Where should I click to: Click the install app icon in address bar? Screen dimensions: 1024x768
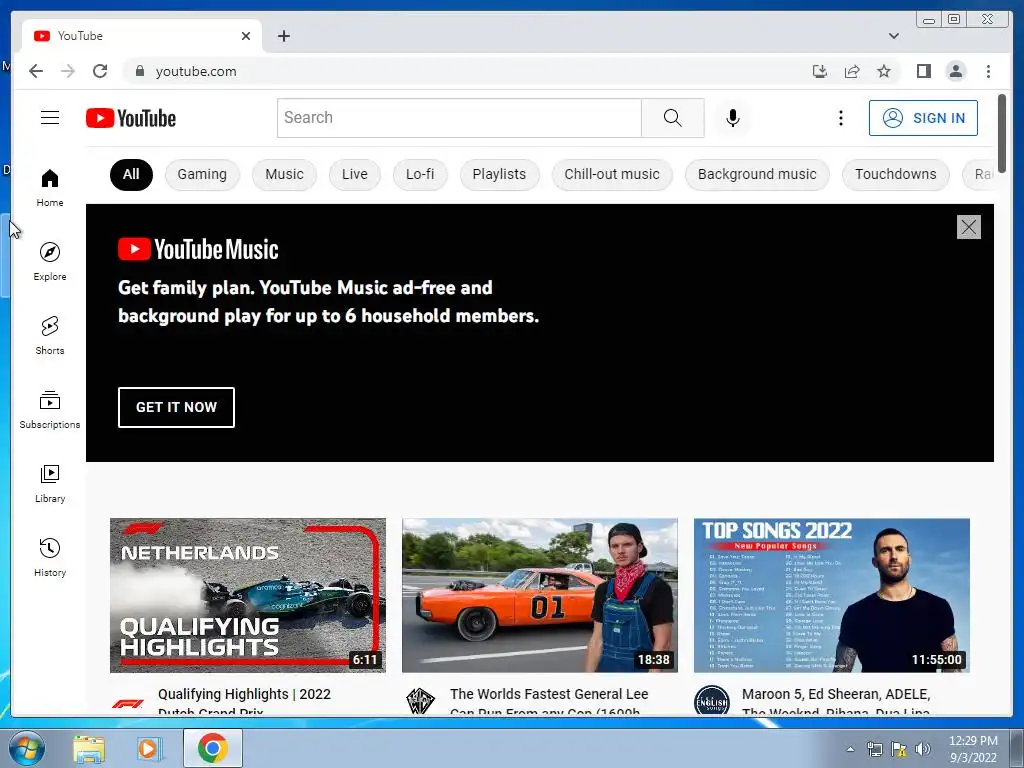click(820, 71)
